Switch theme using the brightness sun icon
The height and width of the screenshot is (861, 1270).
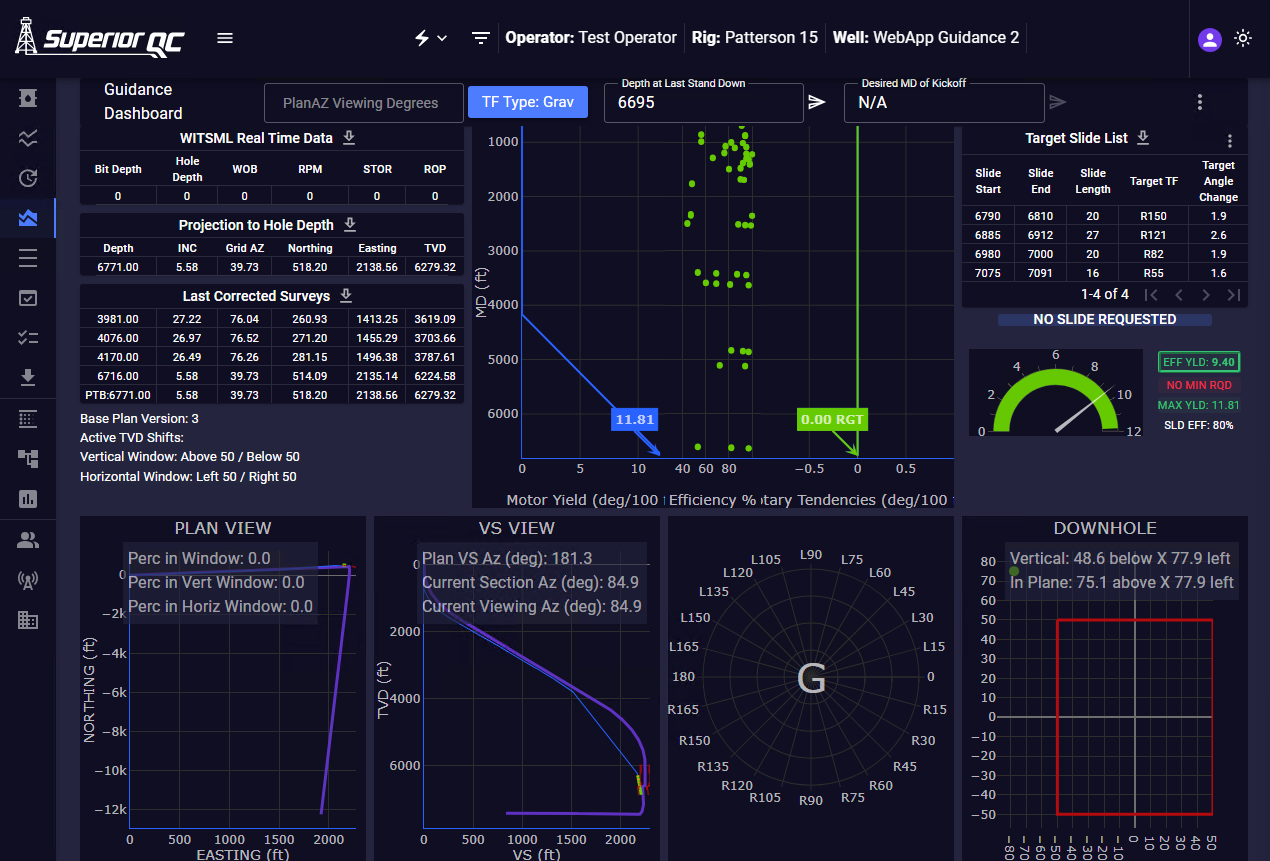tap(1243, 39)
